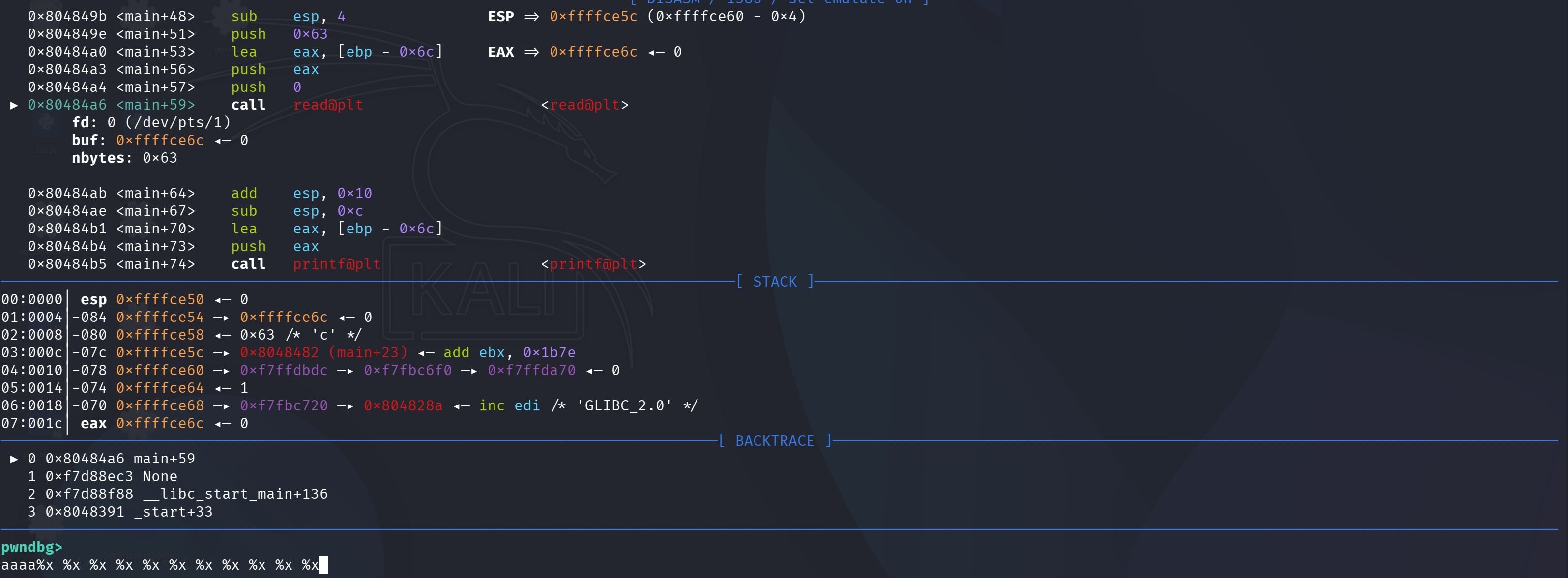Click the address 0x804849b on the main+48 line

pos(67,16)
